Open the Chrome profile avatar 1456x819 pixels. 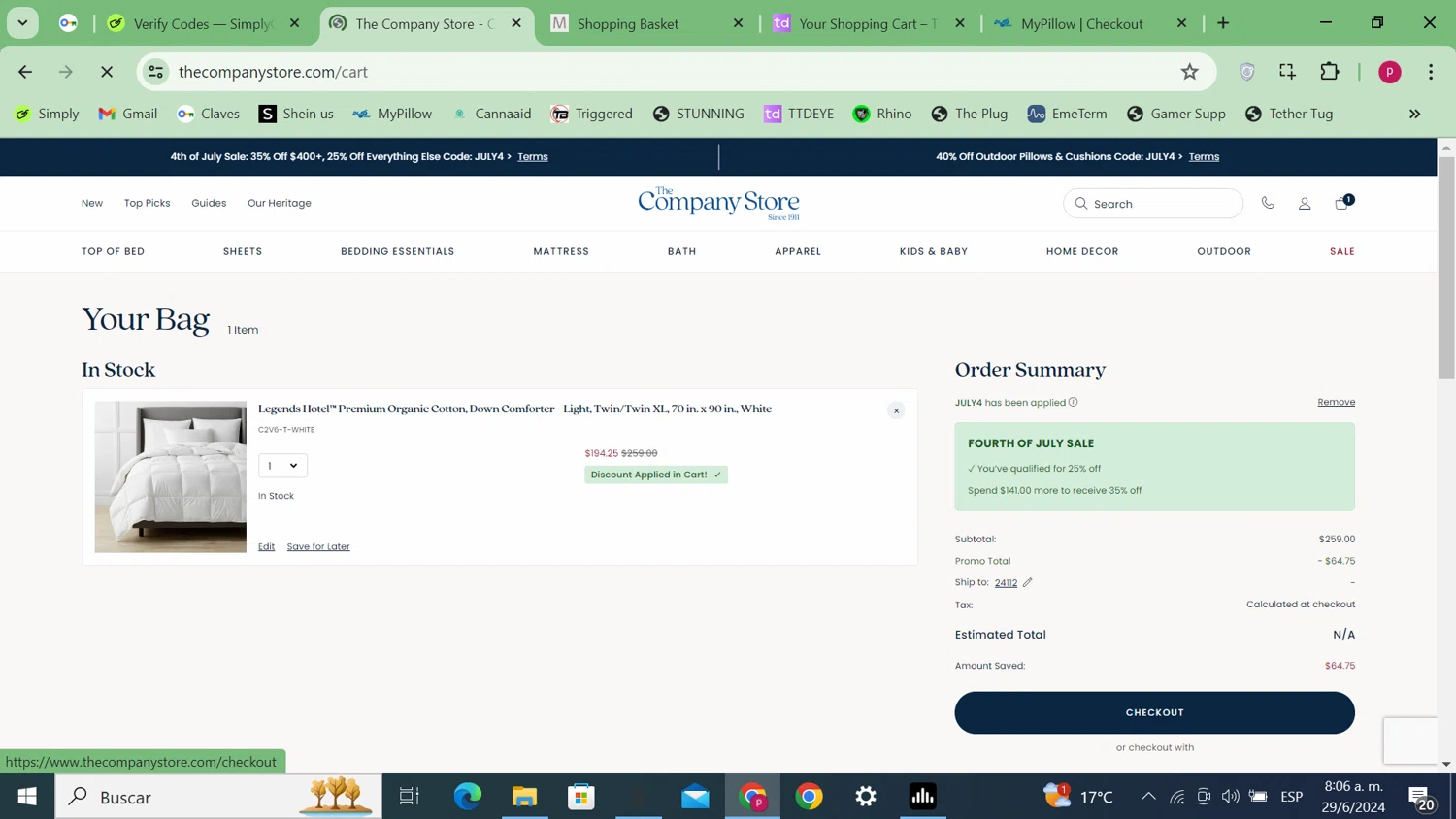(x=1389, y=72)
